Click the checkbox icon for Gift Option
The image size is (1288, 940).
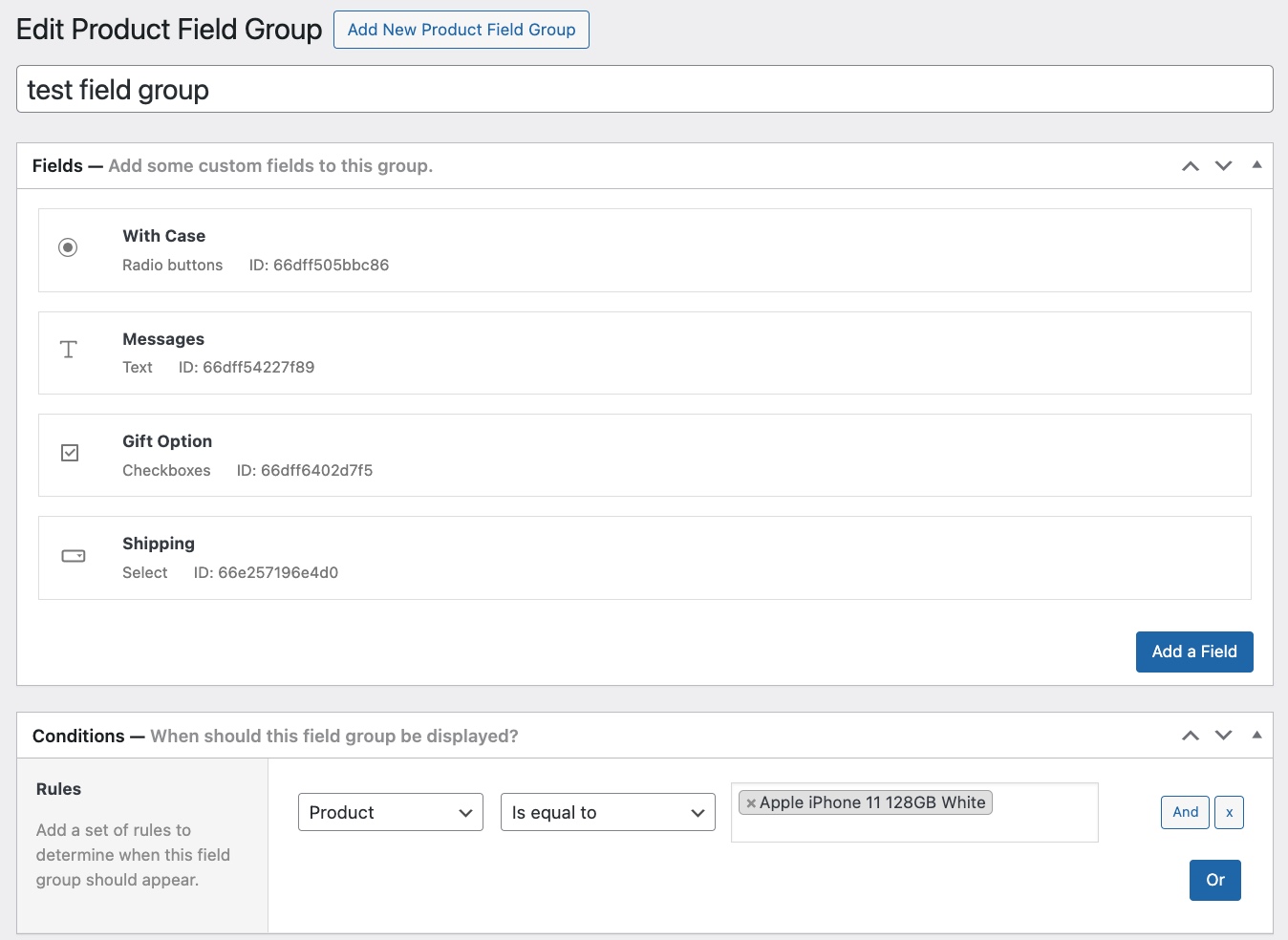click(x=70, y=453)
